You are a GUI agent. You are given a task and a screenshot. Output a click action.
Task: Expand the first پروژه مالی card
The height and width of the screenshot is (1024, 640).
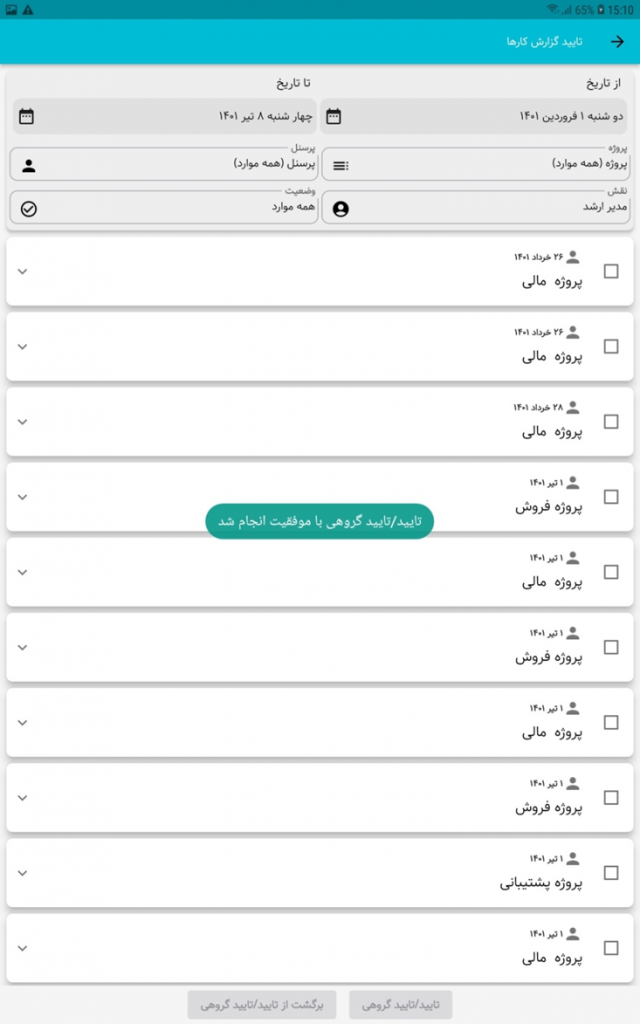(x=23, y=272)
